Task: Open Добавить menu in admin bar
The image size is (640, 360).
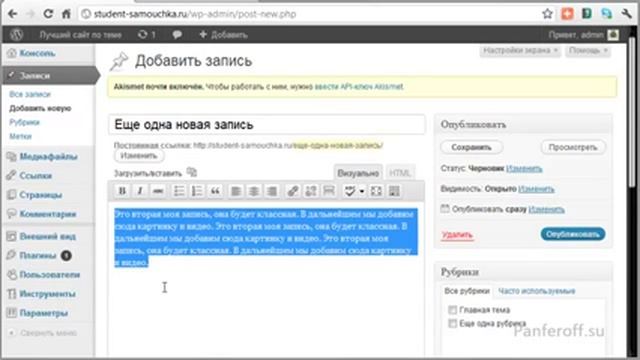Action: (x=223, y=35)
